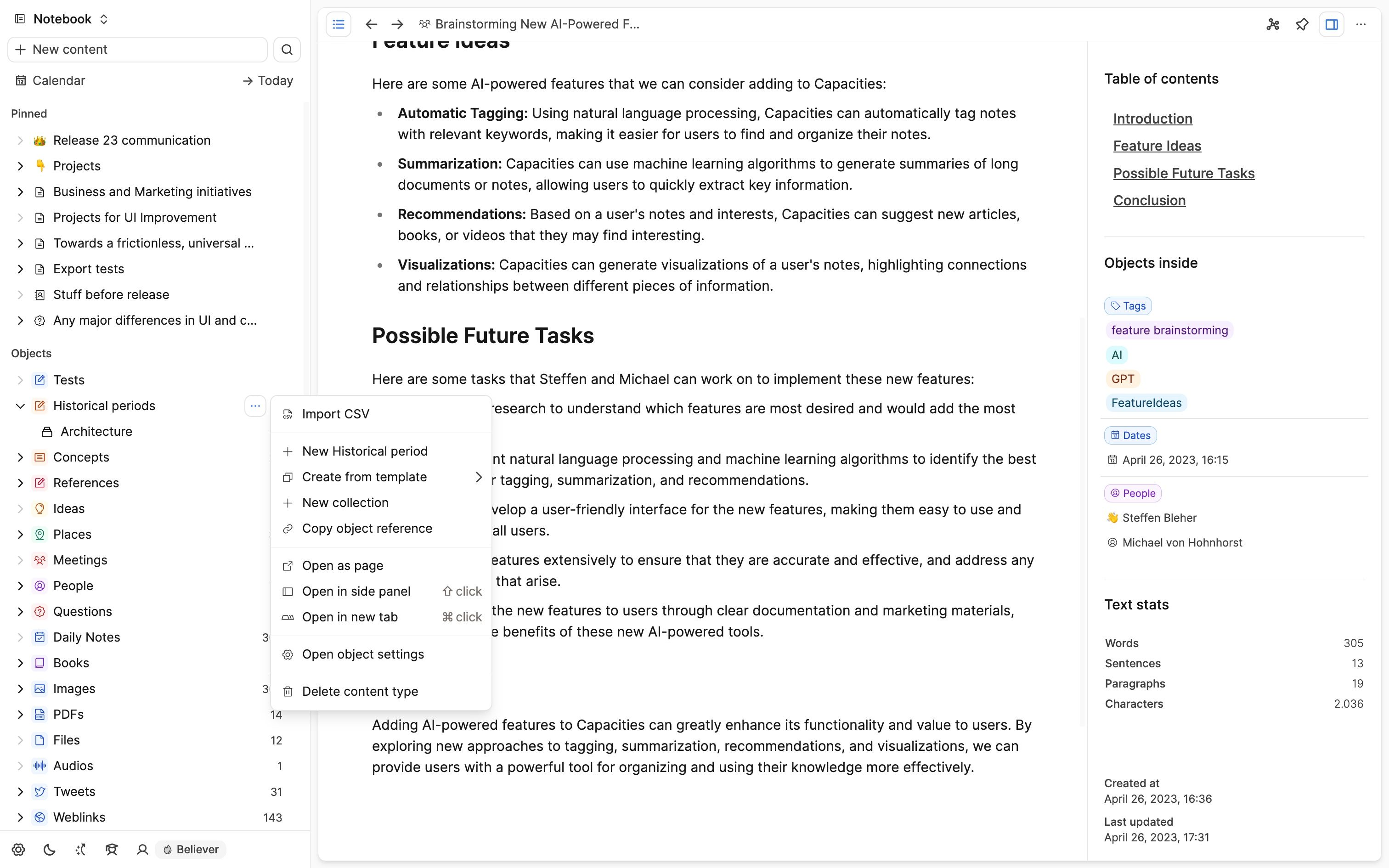
Task: Choose Delete content type in the menu
Action: click(x=361, y=691)
